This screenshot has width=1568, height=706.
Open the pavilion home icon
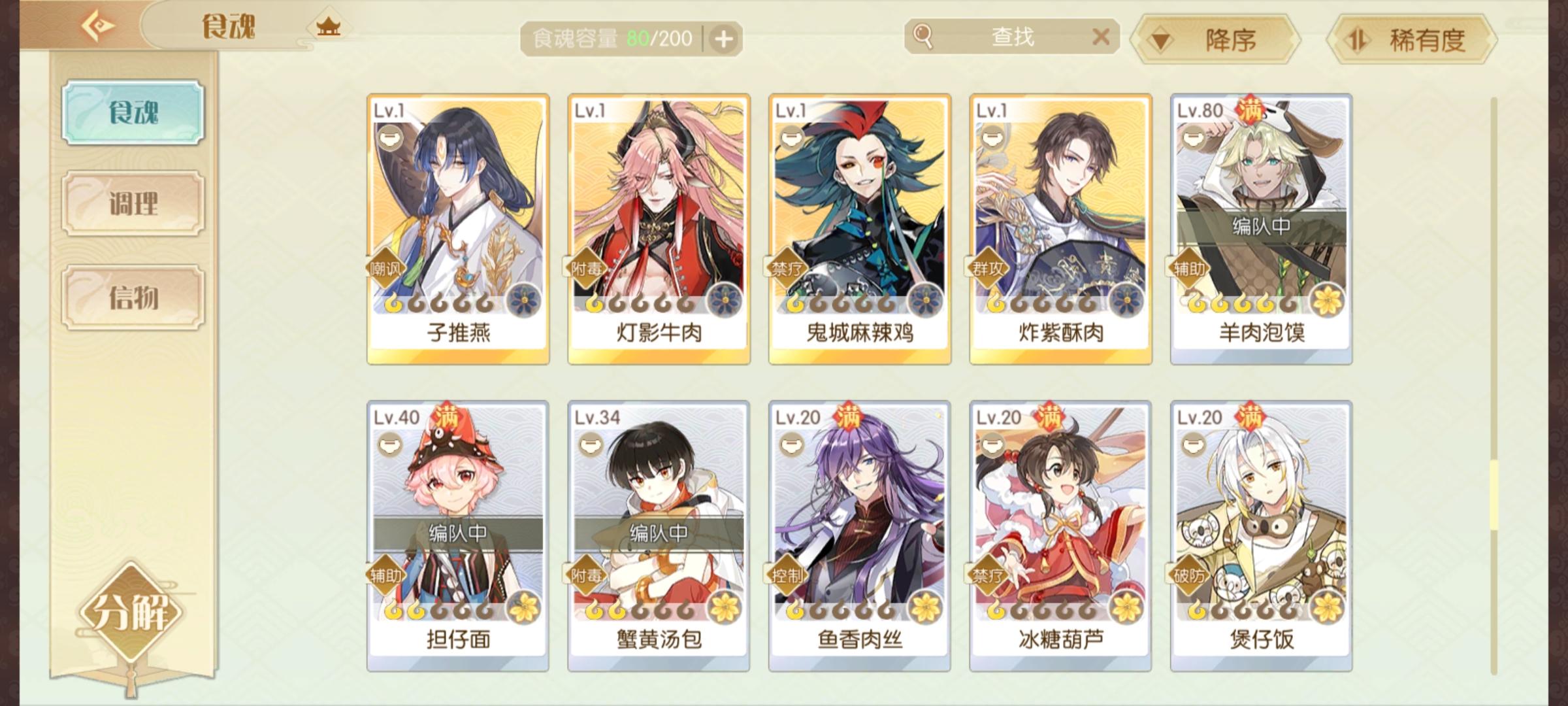click(328, 27)
